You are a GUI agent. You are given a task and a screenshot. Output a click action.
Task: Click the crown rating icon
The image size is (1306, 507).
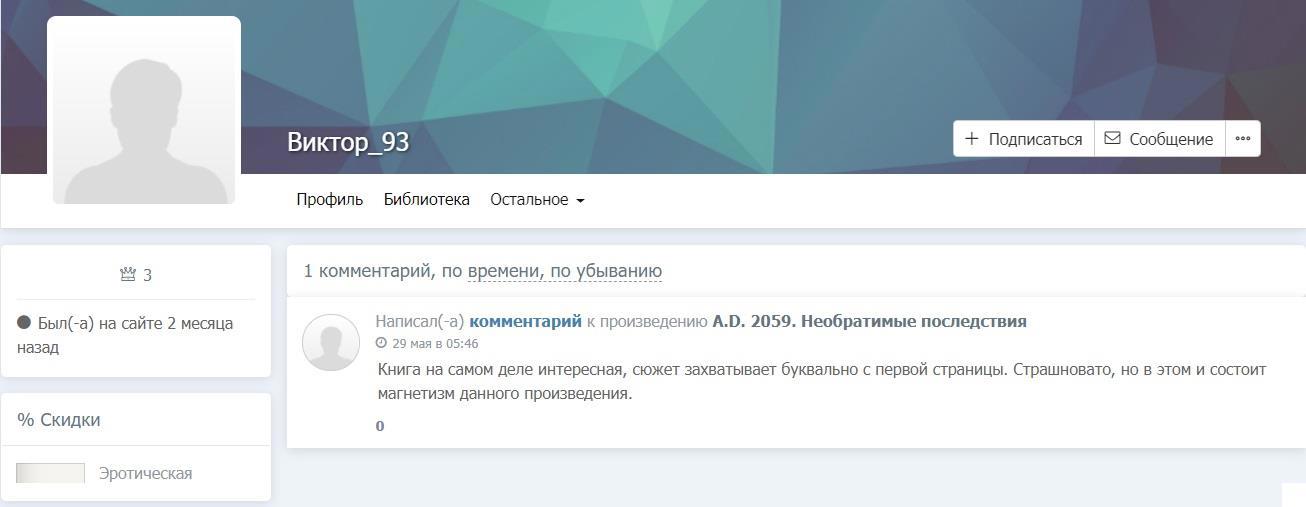point(127,275)
